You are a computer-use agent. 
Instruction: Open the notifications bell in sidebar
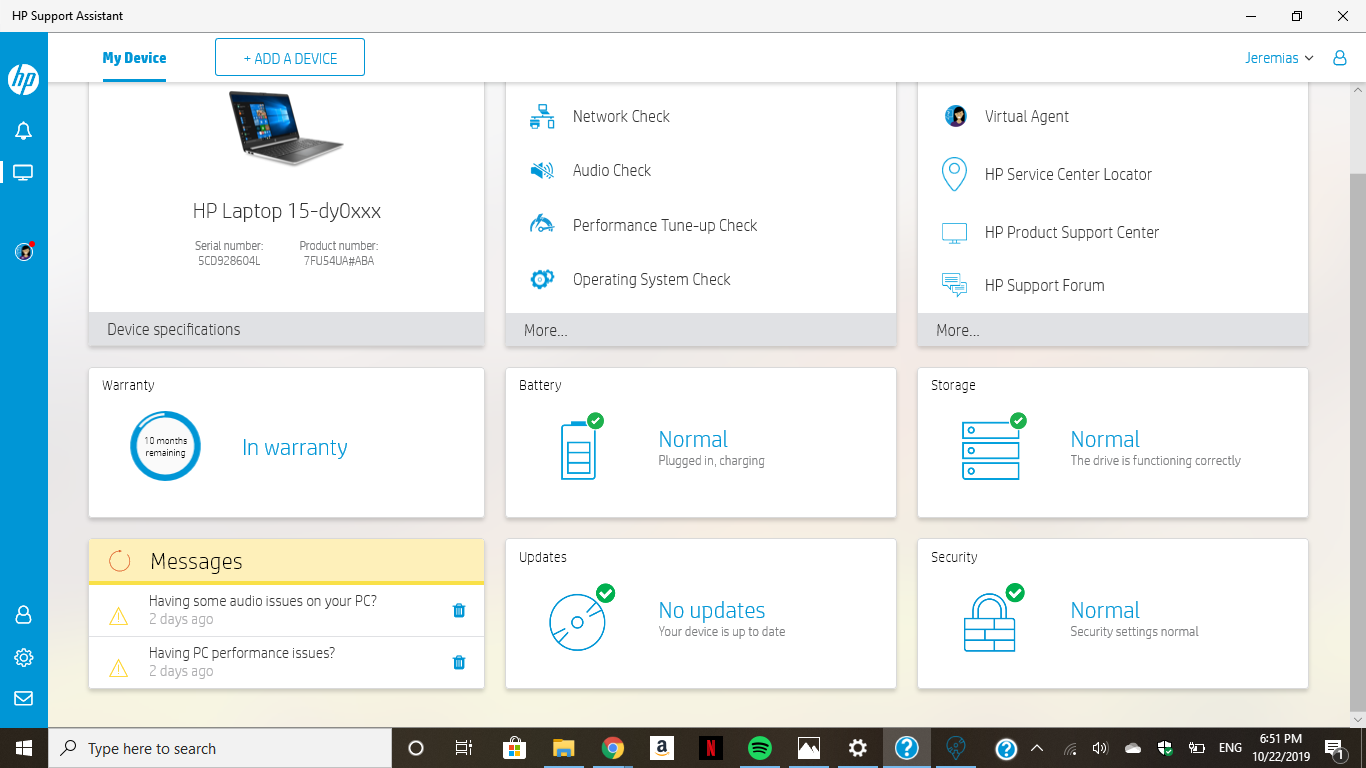tap(23, 130)
